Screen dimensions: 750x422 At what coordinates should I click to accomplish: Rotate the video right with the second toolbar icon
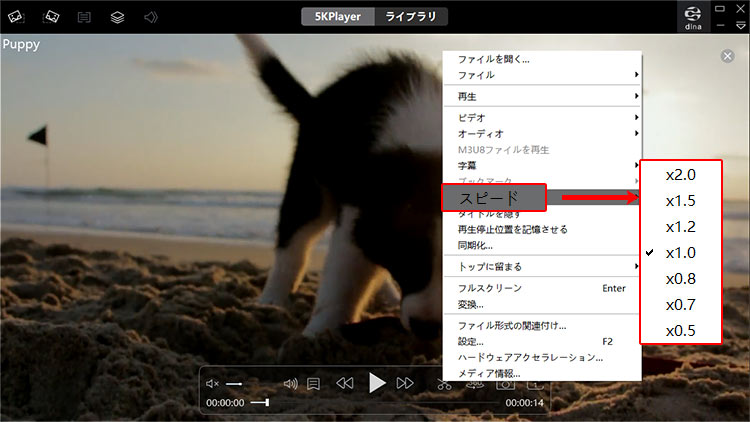click(51, 17)
